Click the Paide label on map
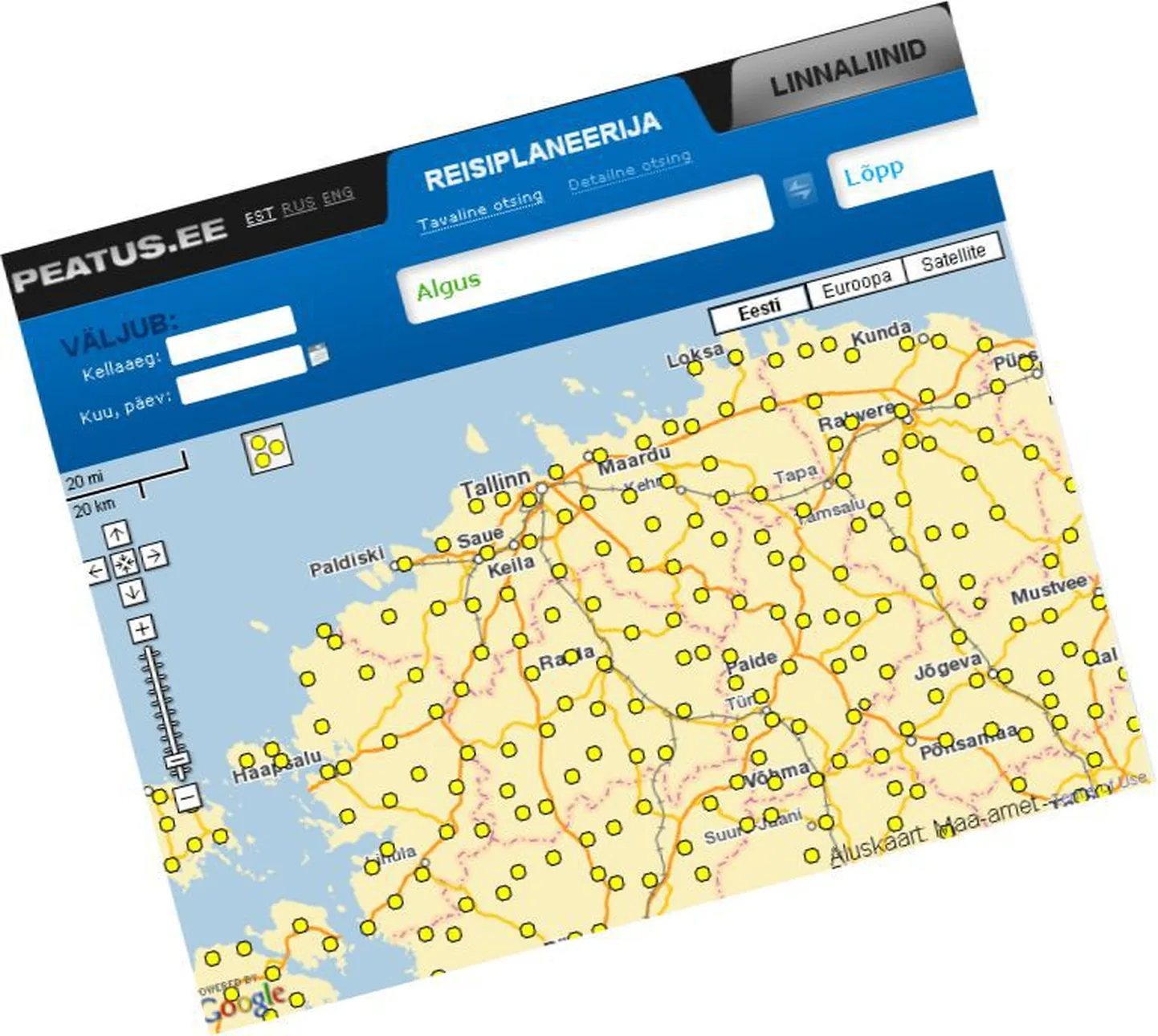The width and height of the screenshot is (1158, 1036). pos(752,663)
